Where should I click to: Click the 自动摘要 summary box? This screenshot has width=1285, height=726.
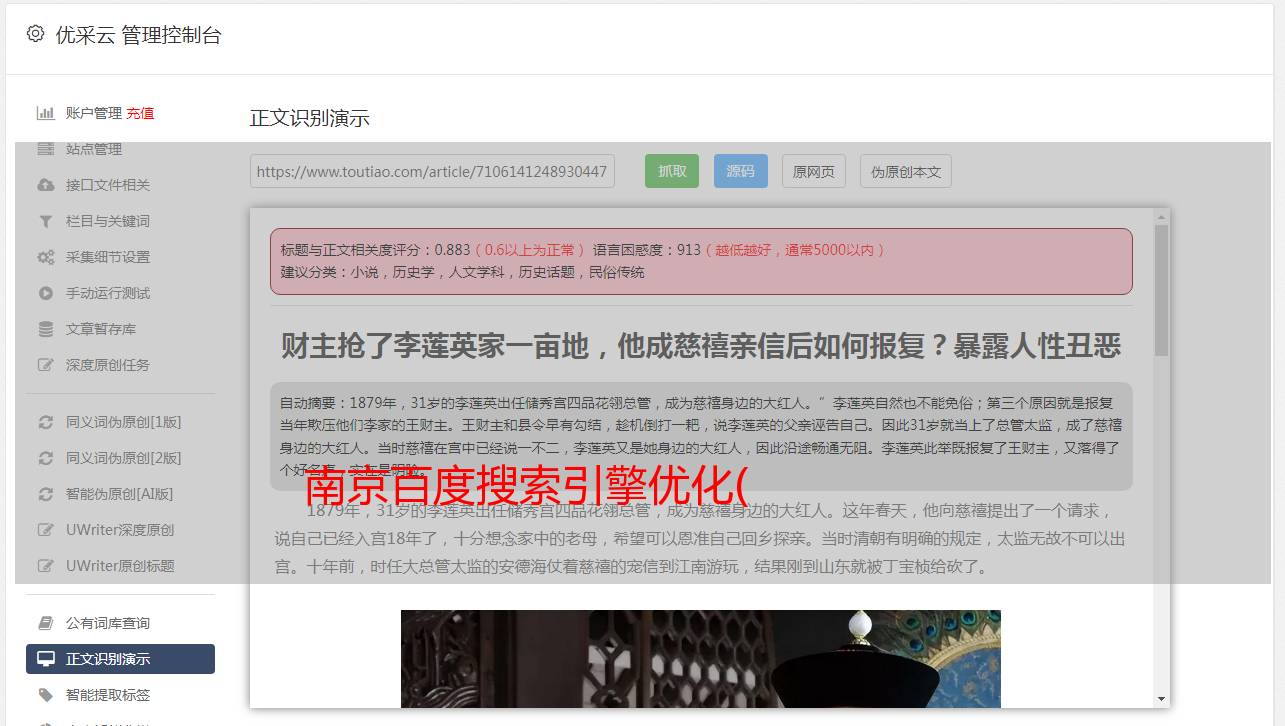[701, 436]
